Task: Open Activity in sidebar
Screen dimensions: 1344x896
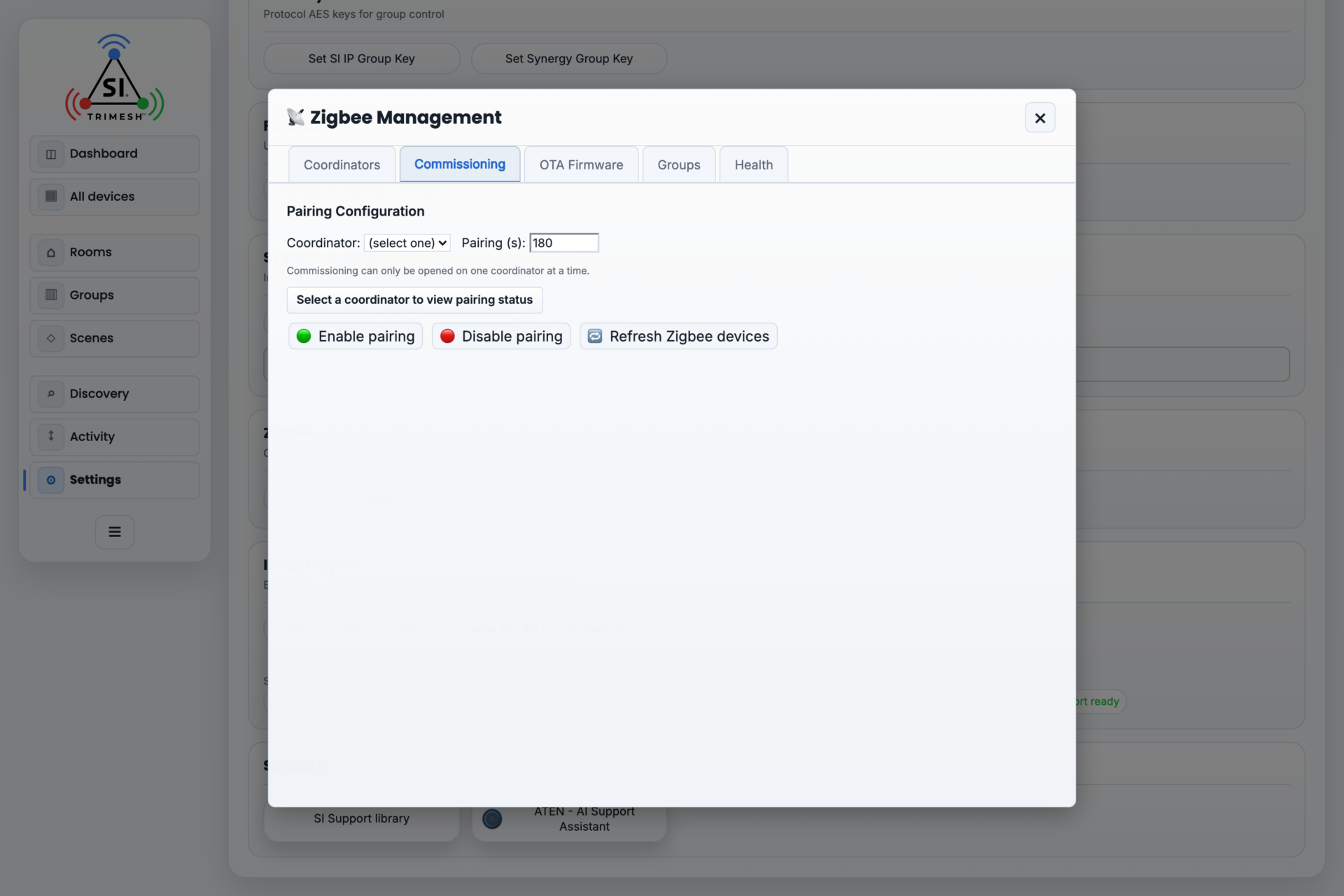Action: 114,437
